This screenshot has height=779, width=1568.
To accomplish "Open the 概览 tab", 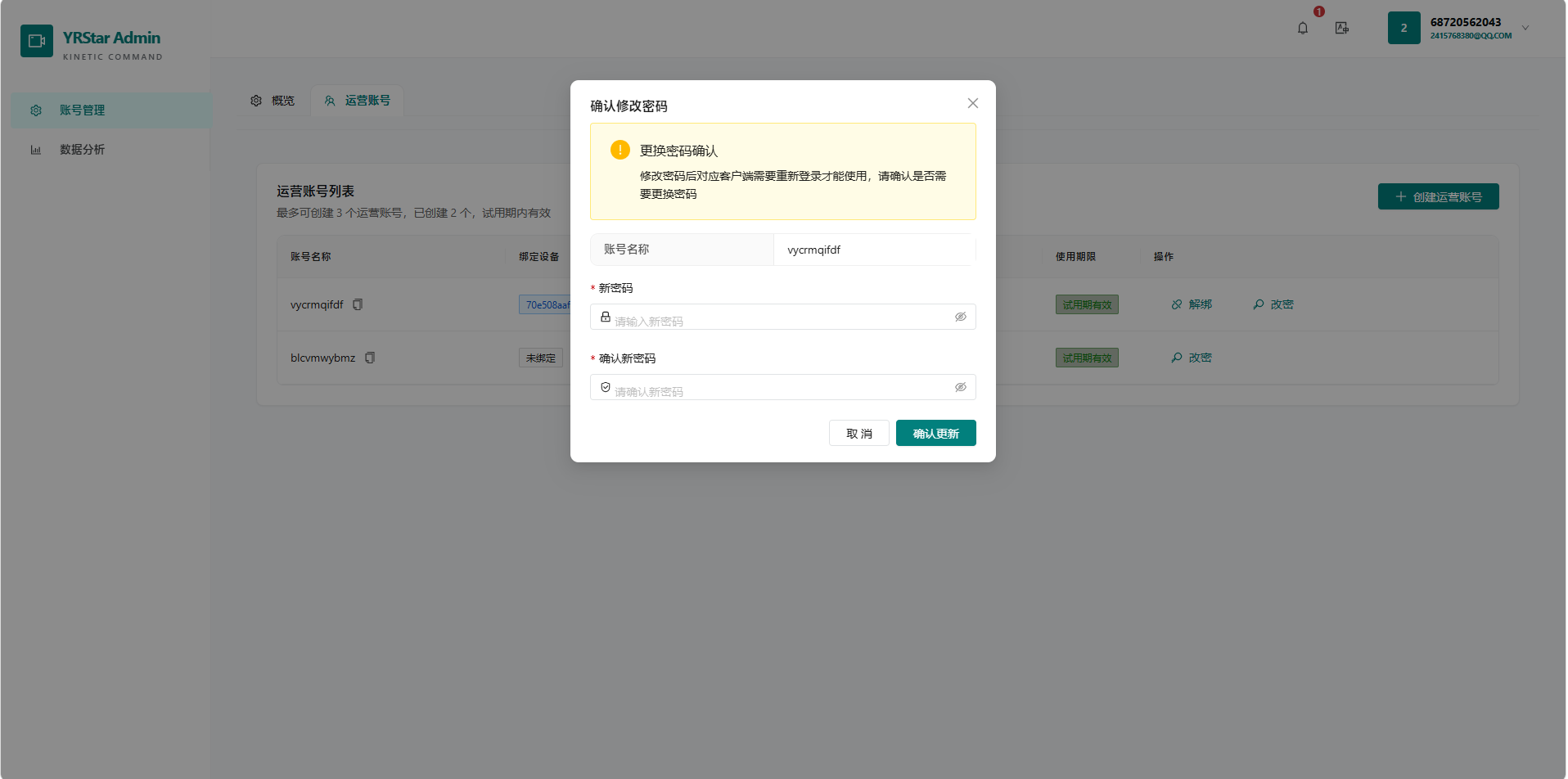I will point(273,101).
